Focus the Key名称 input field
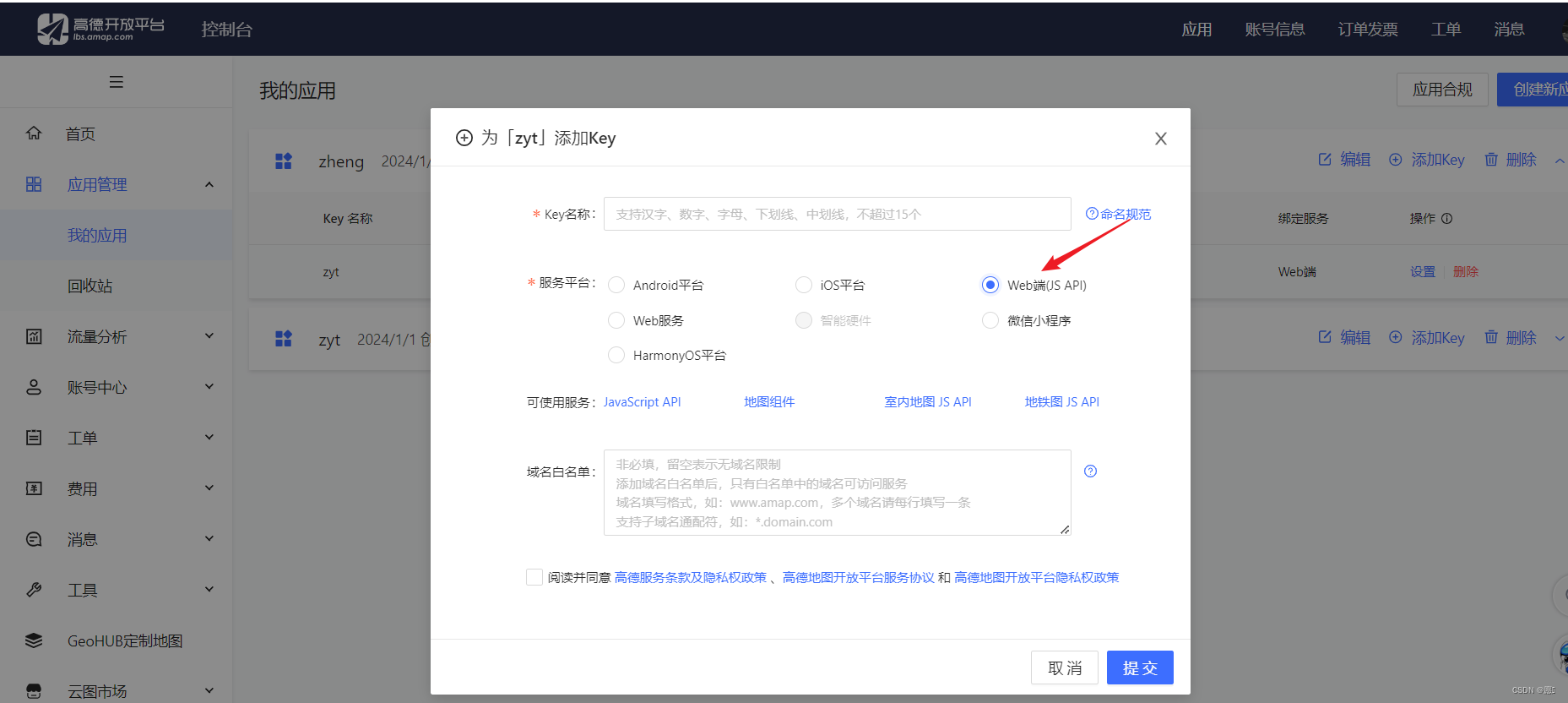Image resolution: width=1568 pixels, height=703 pixels. 838,214
